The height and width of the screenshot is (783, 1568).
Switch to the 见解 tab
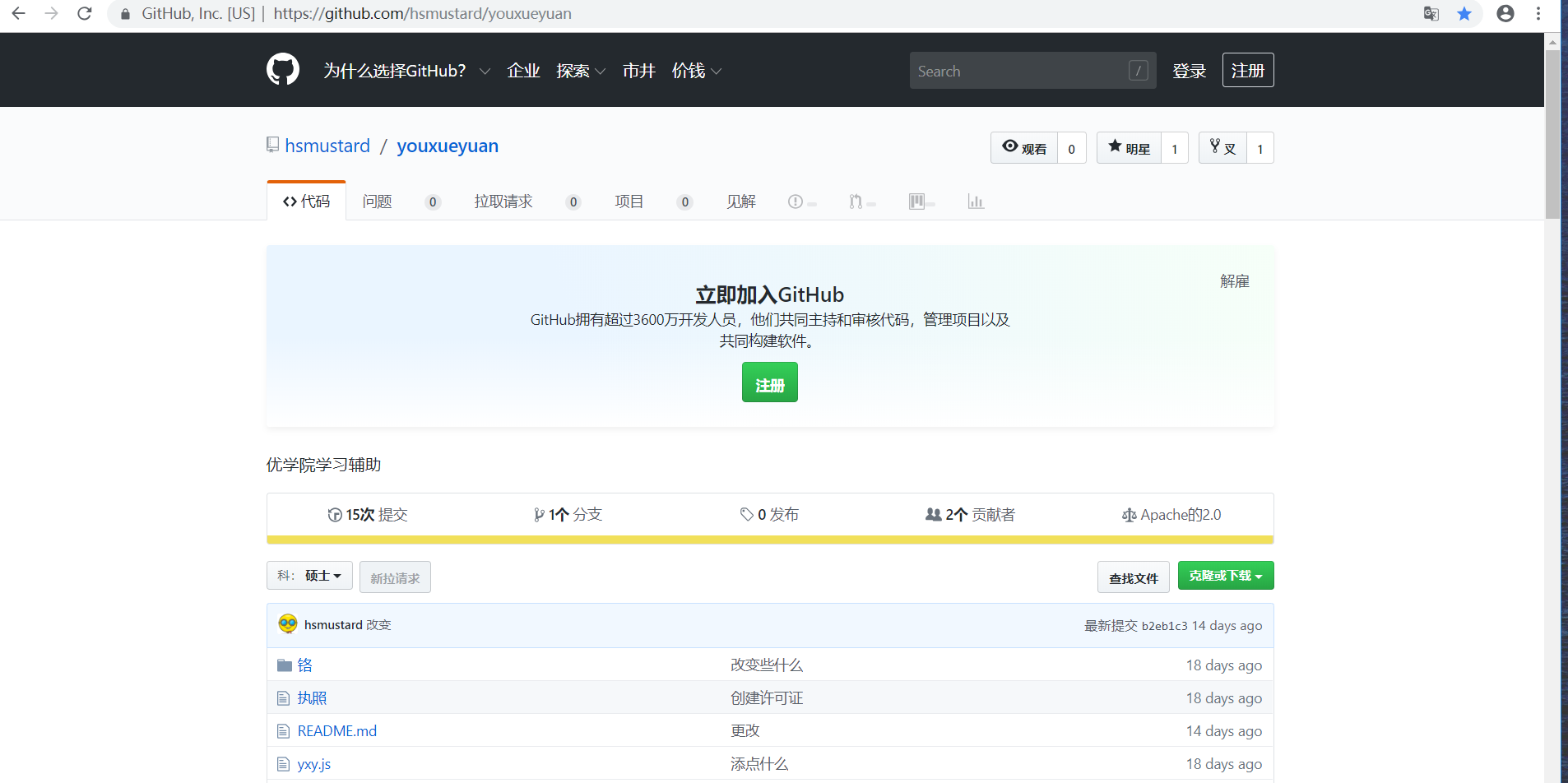(x=740, y=202)
